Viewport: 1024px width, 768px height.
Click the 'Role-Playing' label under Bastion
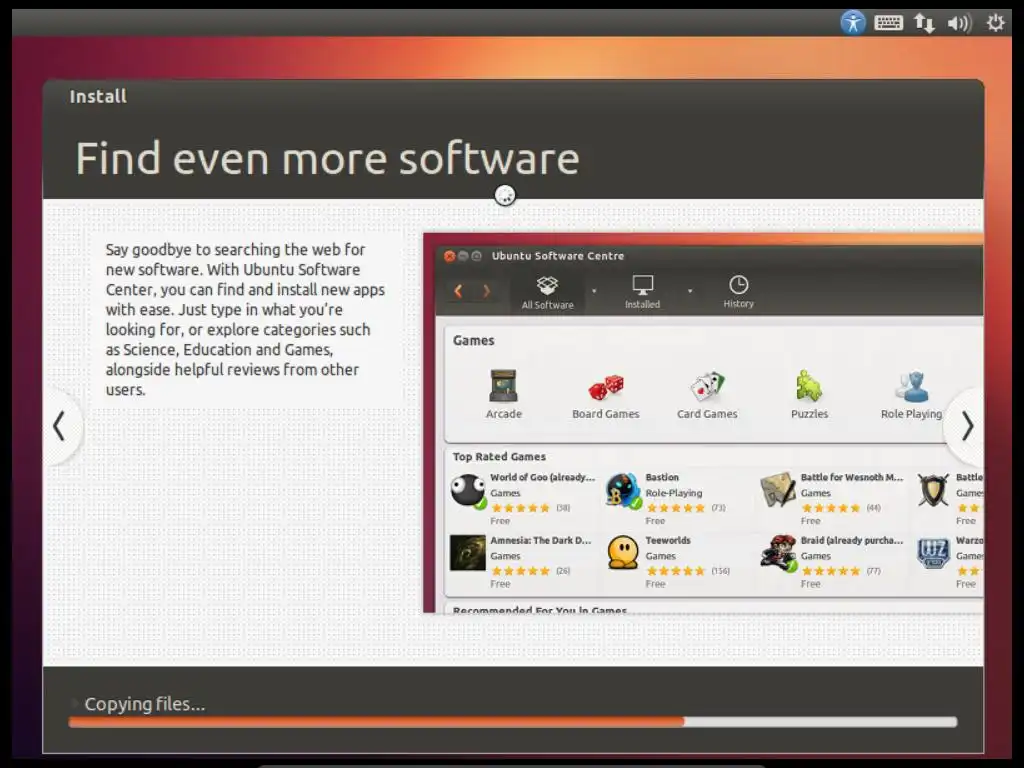tap(674, 493)
